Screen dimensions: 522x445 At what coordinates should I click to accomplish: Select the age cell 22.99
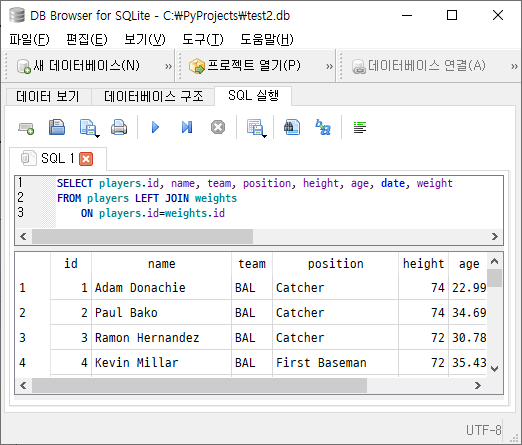click(x=468, y=288)
